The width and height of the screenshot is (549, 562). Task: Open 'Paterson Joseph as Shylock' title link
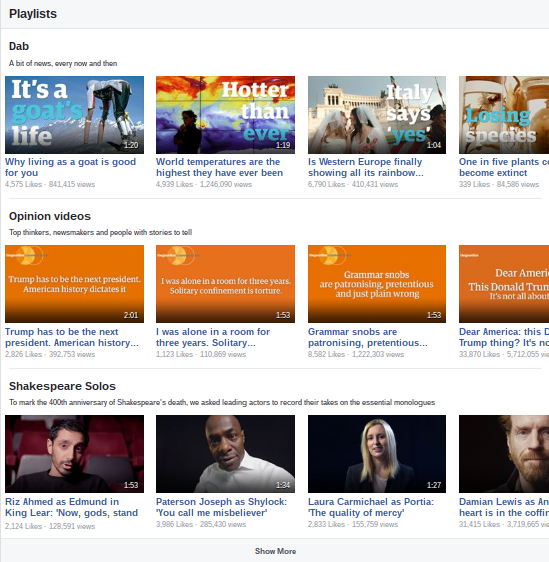(x=221, y=507)
